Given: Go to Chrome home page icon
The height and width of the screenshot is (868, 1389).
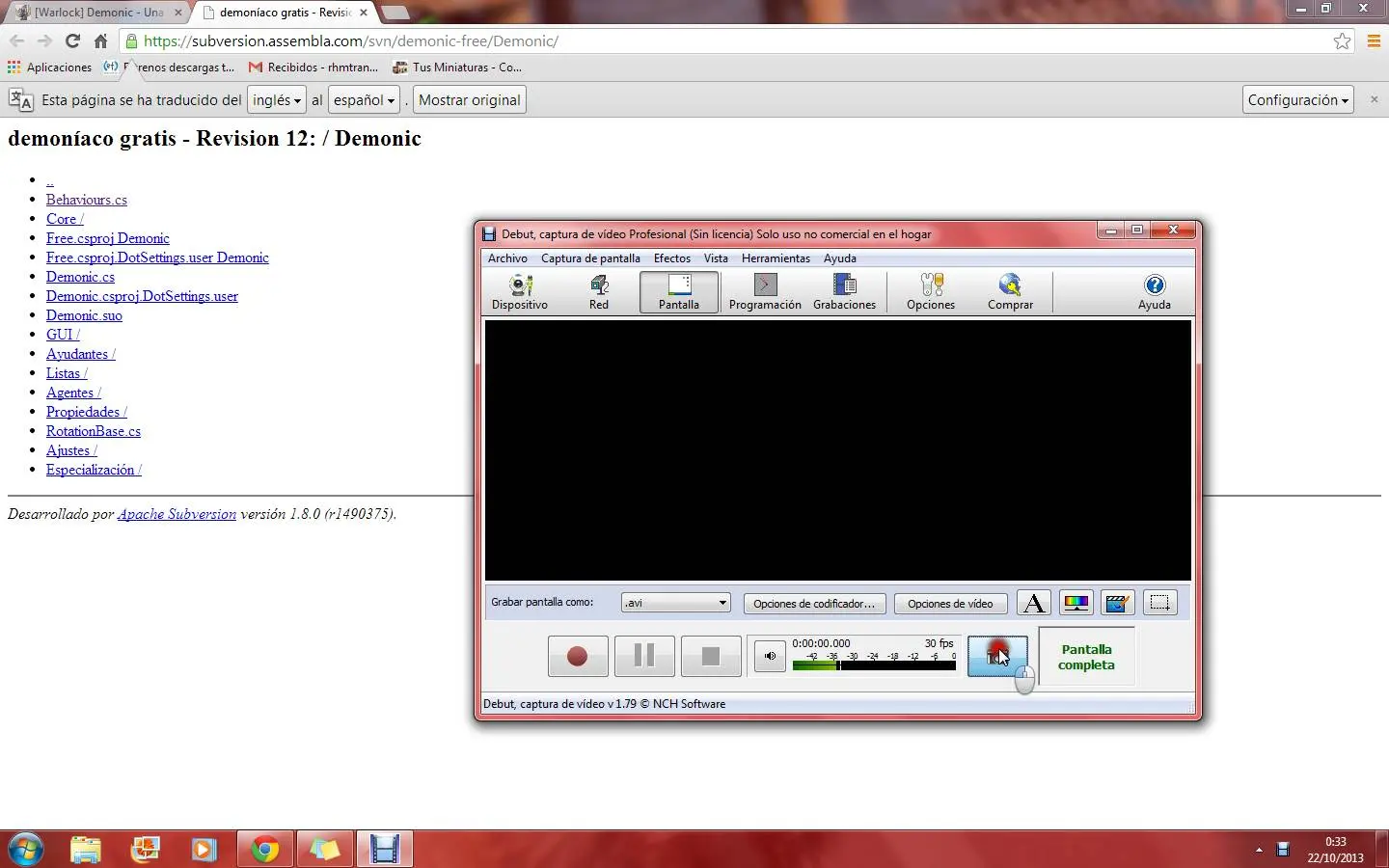Looking at the screenshot, I should point(100,41).
